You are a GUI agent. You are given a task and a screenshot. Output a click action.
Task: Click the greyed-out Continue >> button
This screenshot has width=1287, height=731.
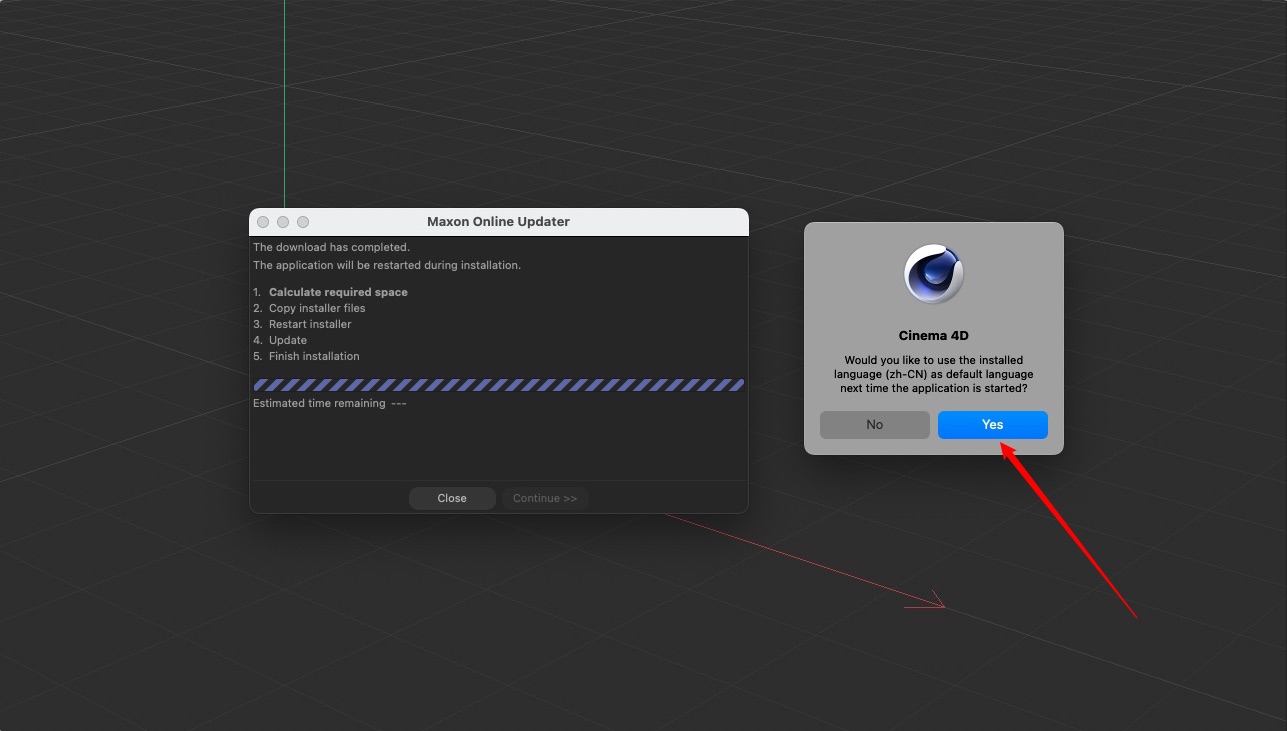545,498
